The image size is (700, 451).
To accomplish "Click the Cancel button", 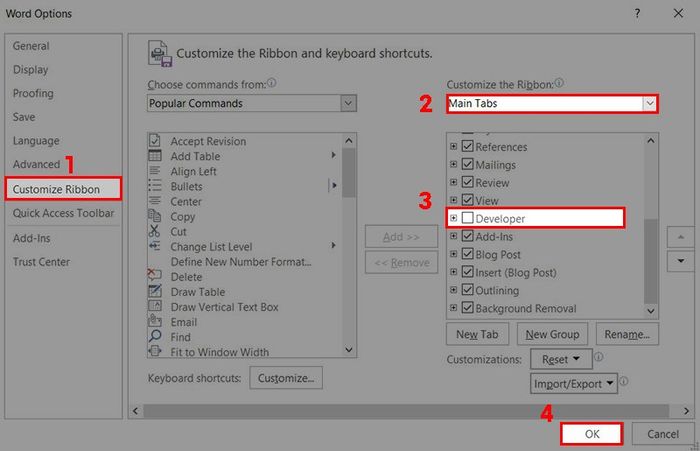I will click(x=663, y=434).
